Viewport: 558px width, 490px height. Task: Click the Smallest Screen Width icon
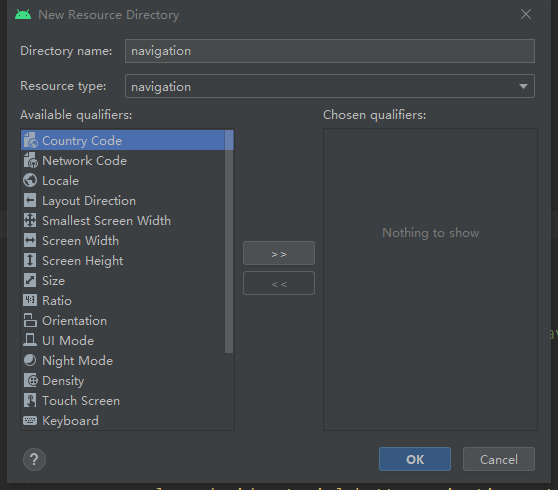click(x=30, y=220)
